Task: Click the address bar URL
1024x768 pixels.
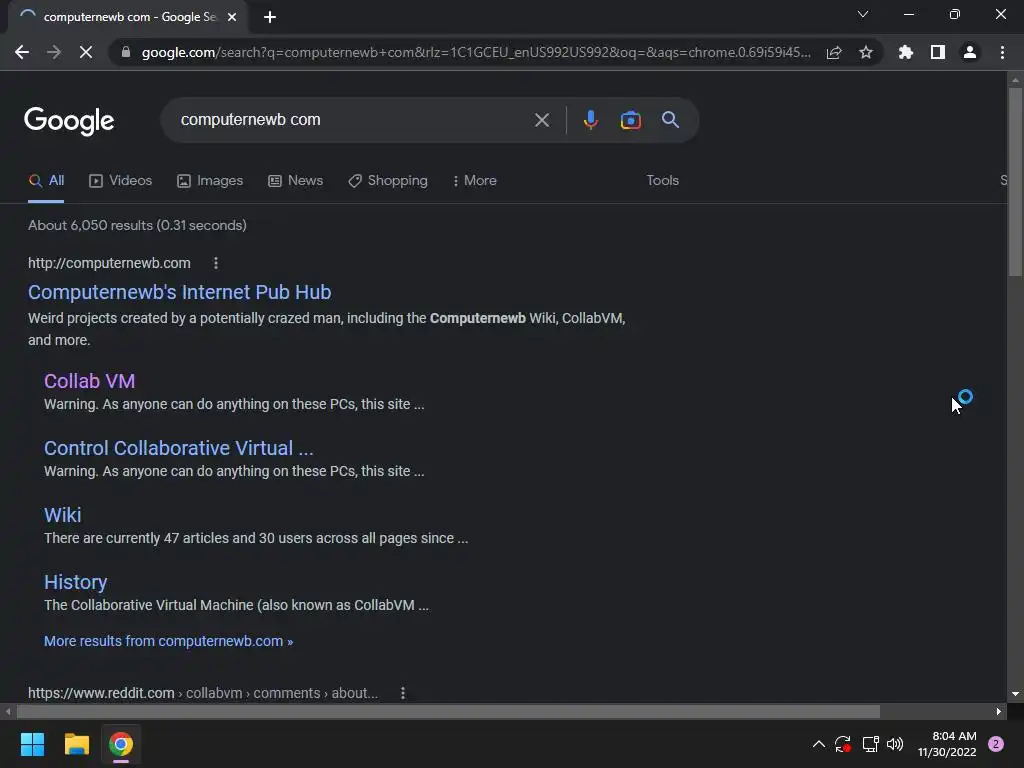Action: tap(476, 52)
